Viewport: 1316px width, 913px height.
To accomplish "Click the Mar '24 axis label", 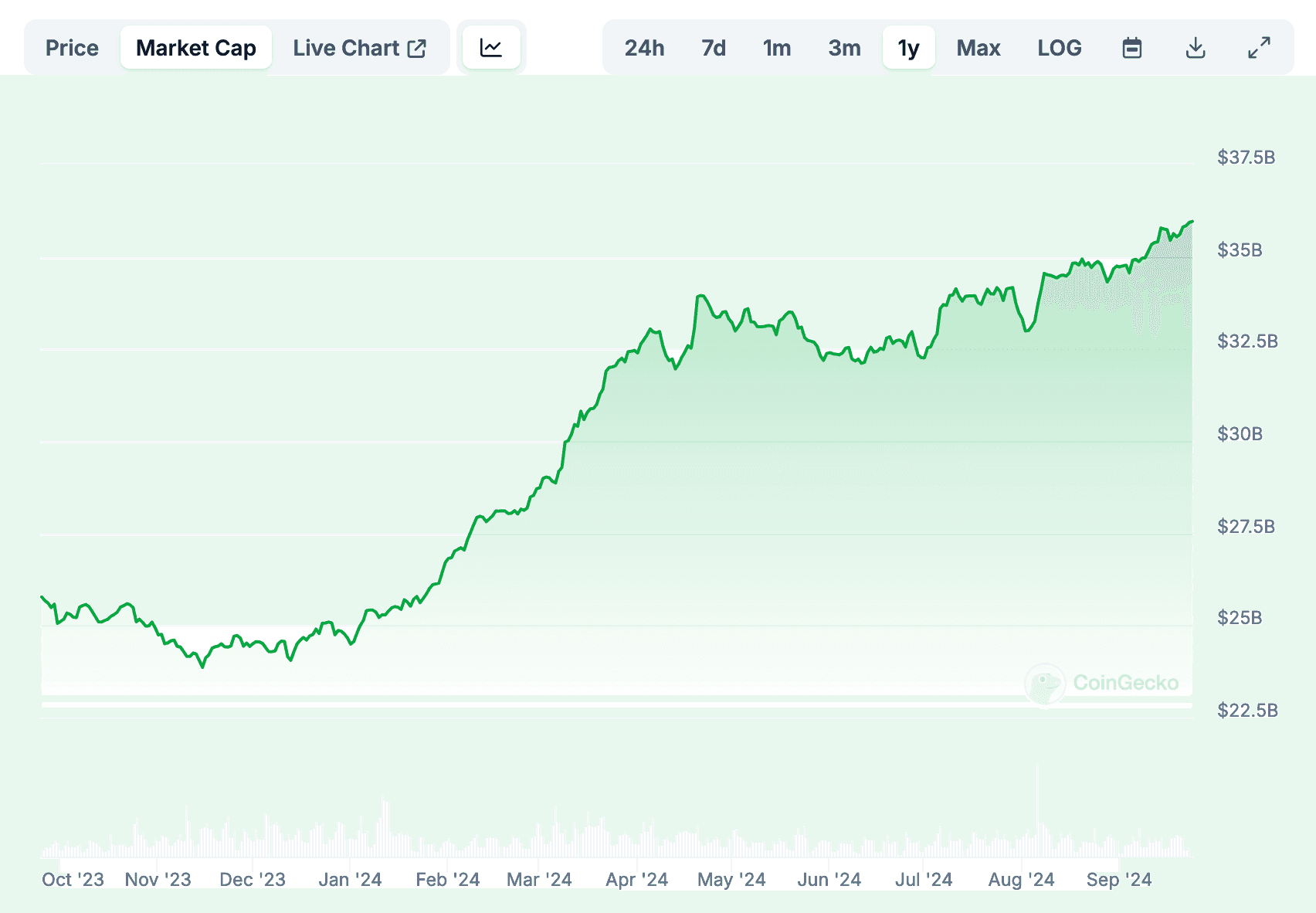I will pyautogui.click(x=539, y=880).
